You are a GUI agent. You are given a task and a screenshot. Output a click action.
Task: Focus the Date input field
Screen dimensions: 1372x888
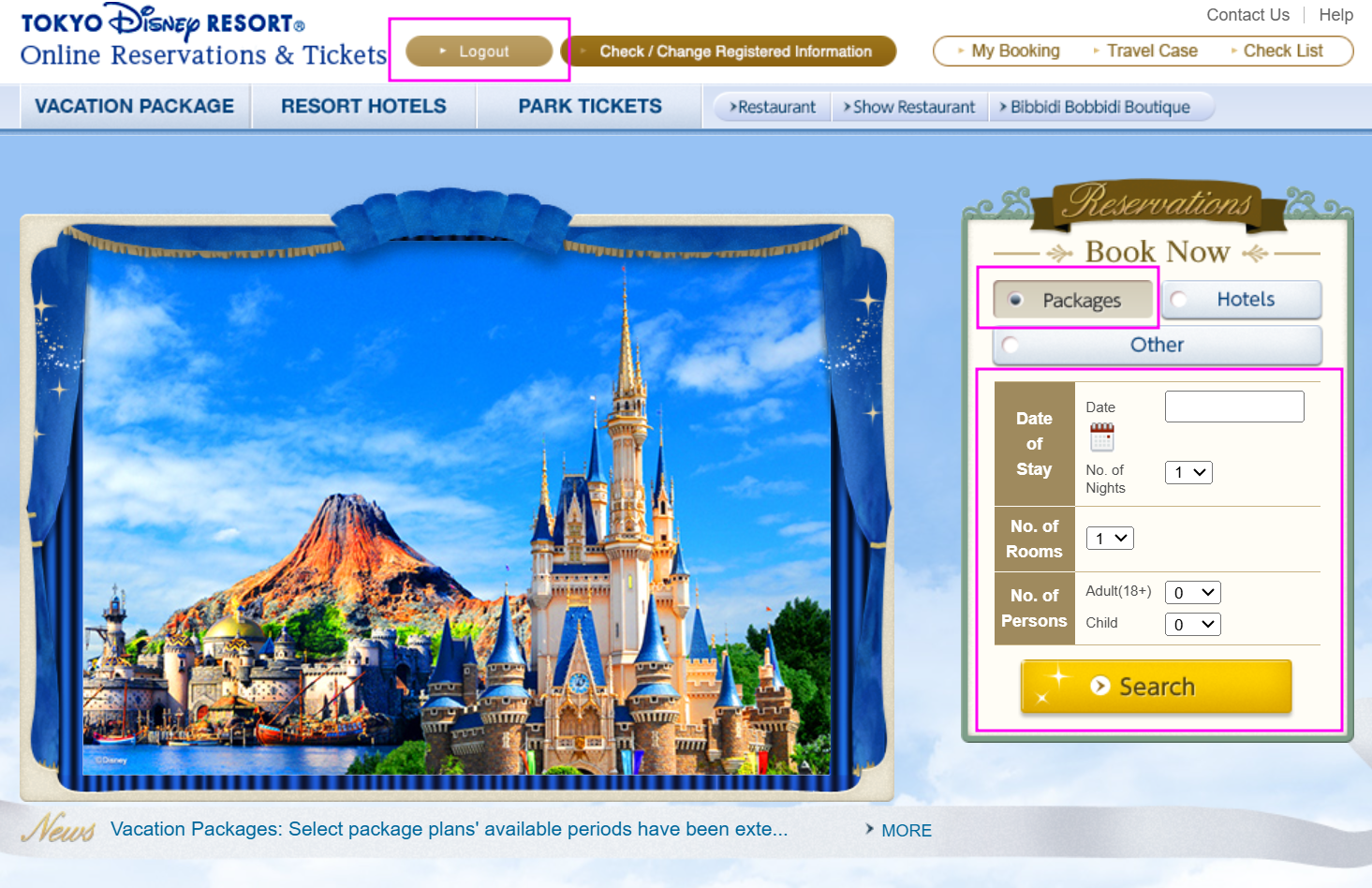point(1234,407)
